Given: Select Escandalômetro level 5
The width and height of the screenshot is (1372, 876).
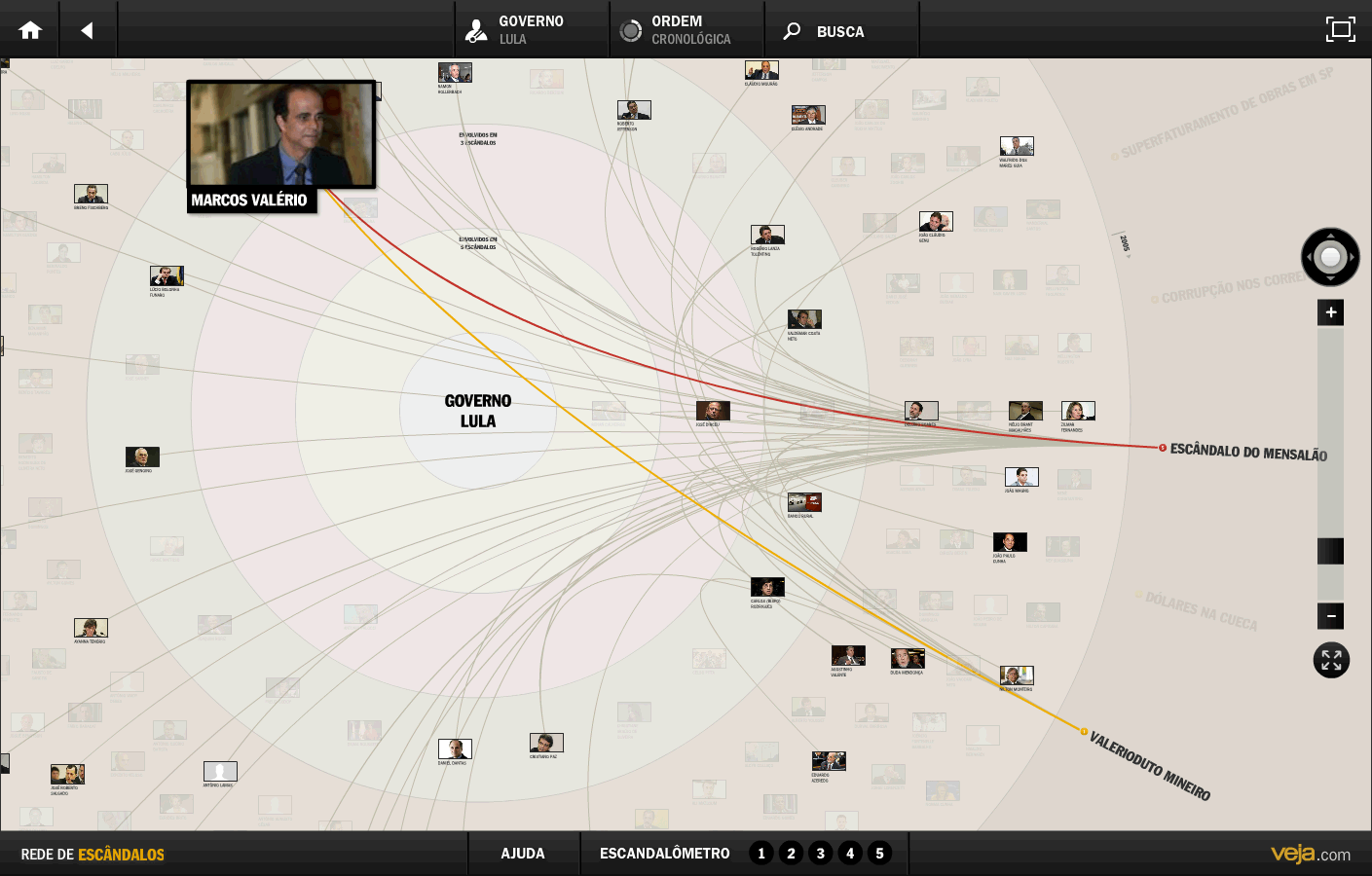Looking at the screenshot, I should (879, 854).
